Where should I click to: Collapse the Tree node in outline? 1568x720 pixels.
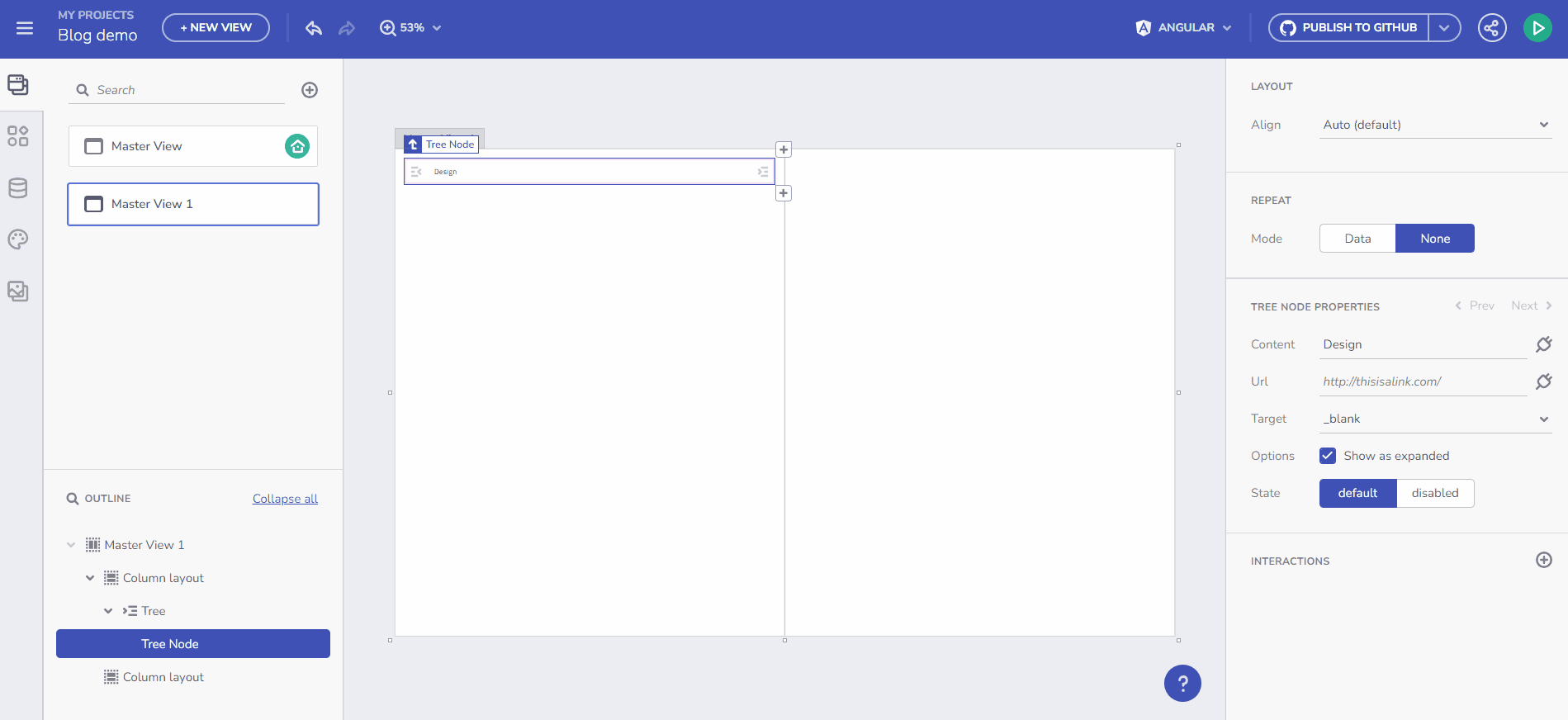tap(108, 611)
